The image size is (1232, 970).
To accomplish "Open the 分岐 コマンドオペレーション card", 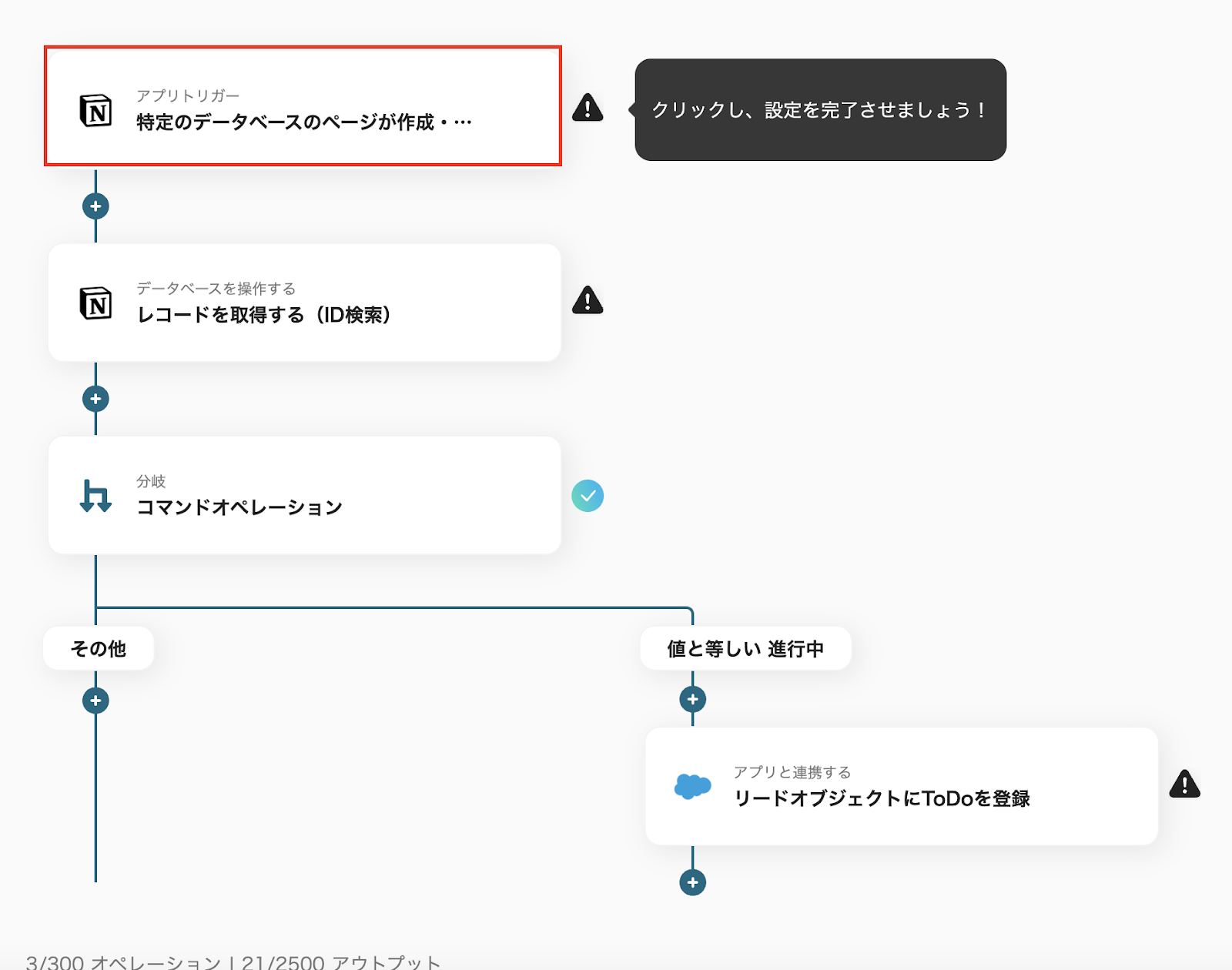I will [x=304, y=495].
